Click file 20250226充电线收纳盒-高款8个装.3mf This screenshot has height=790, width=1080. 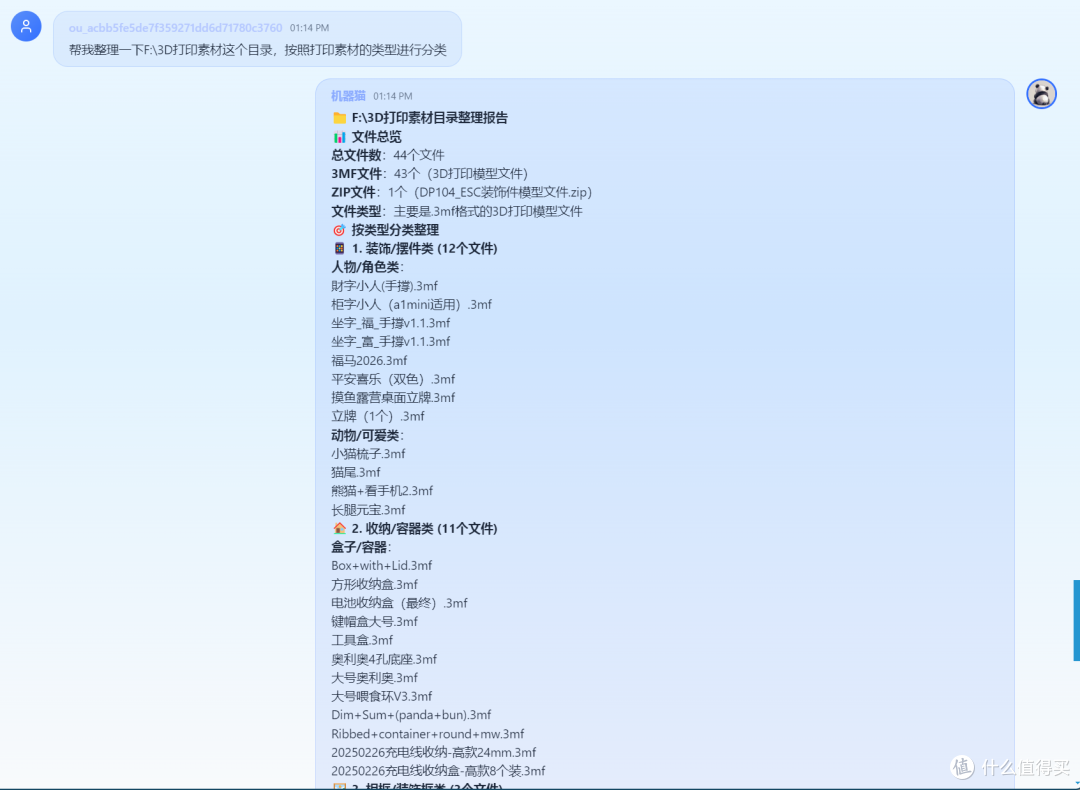(x=439, y=771)
